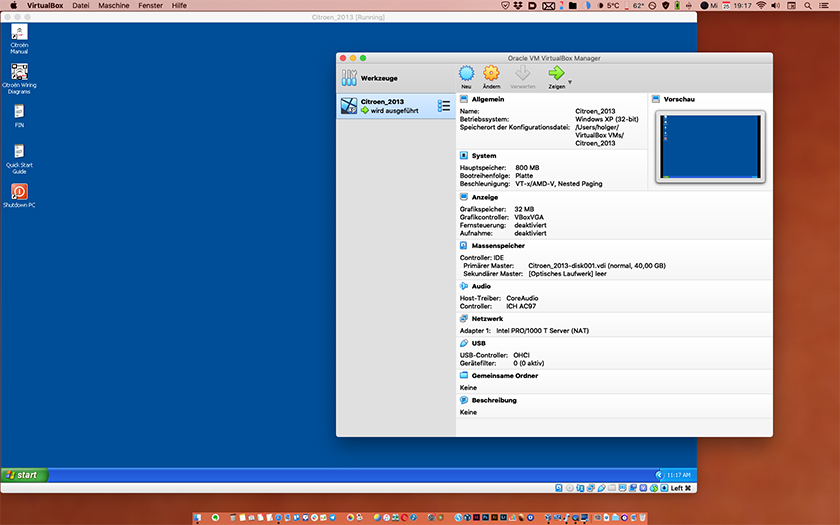
Task: Open the Notification Center list icon
Action: (824, 5)
